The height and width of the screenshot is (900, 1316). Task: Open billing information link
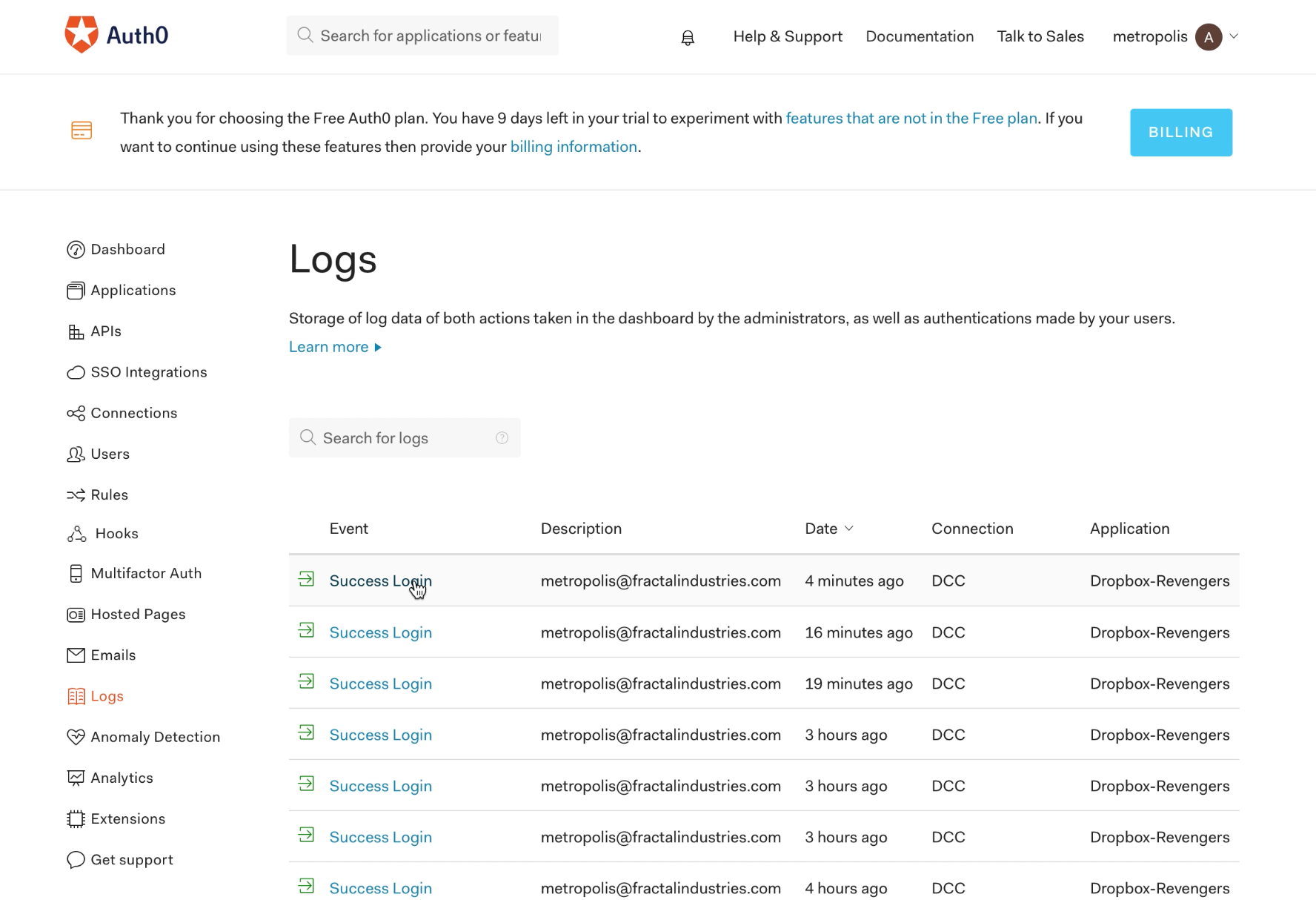[574, 147]
